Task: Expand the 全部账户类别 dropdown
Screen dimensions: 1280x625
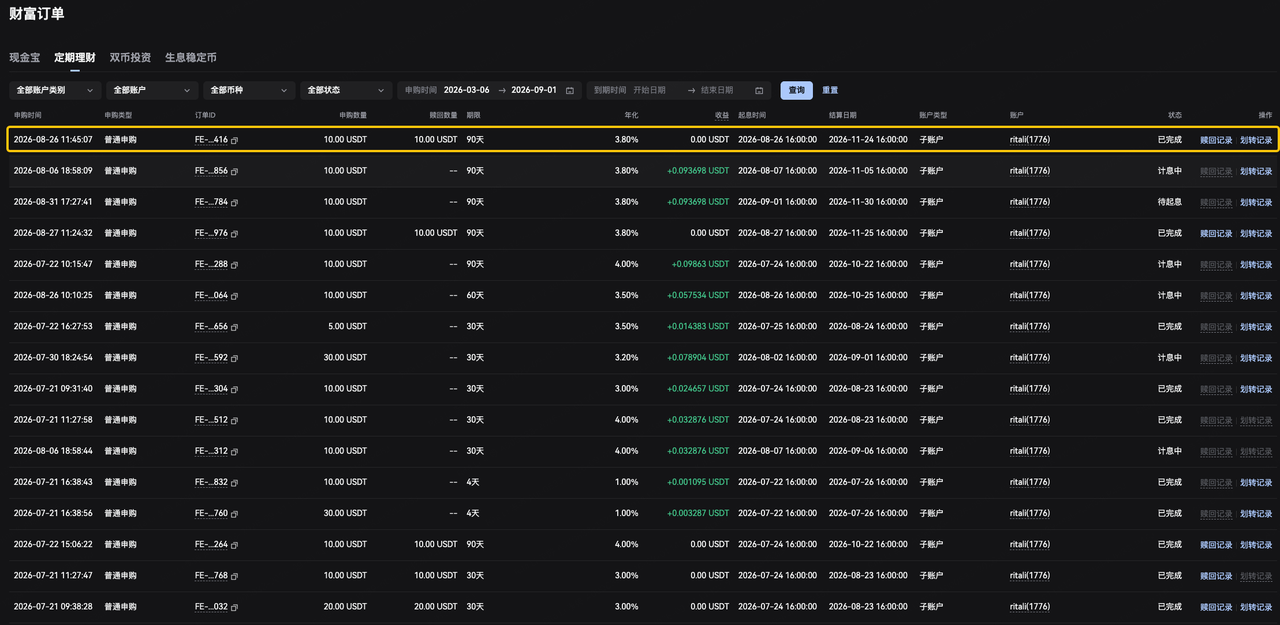Action: pos(56,90)
